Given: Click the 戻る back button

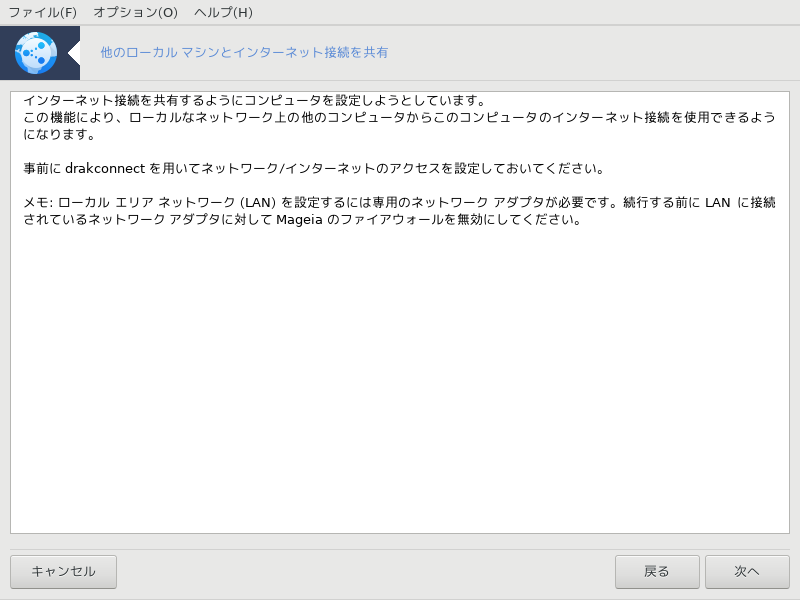Looking at the screenshot, I should click(657, 571).
